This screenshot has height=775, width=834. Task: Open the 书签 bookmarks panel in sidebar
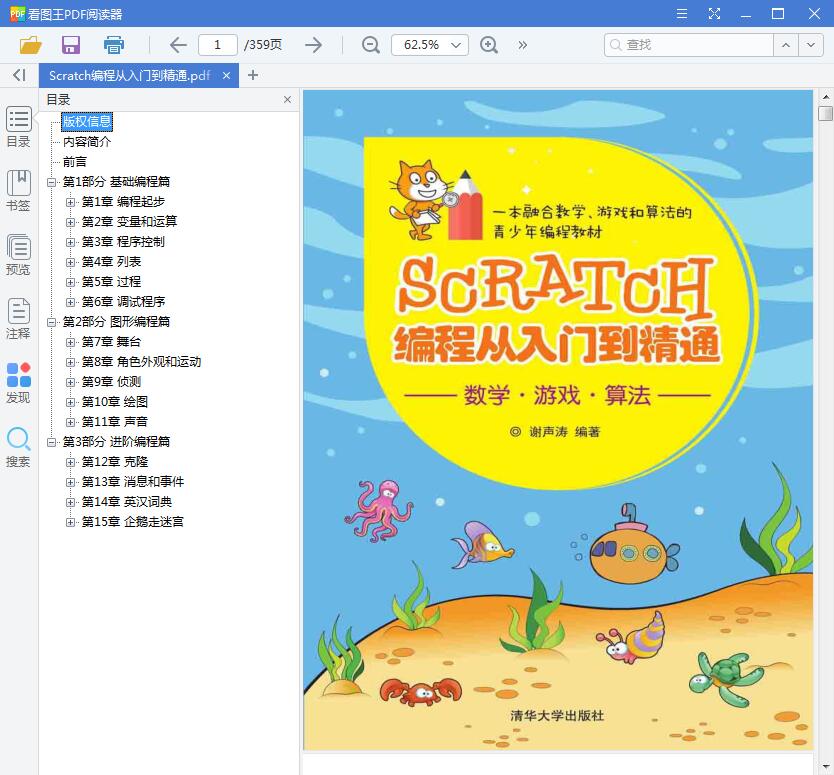pos(19,191)
